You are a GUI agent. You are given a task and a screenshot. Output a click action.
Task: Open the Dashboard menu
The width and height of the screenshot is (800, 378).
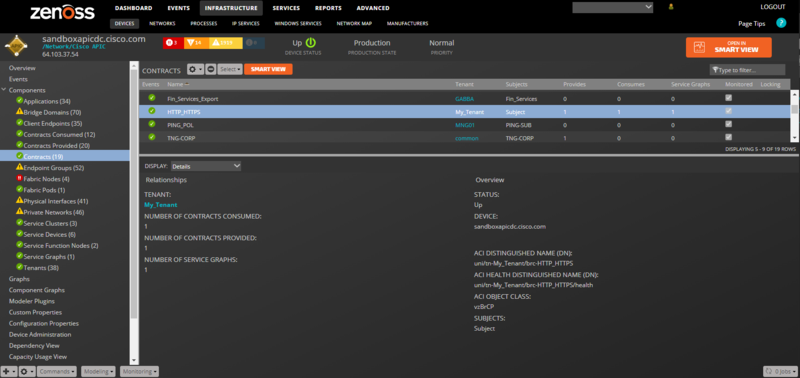133,8
